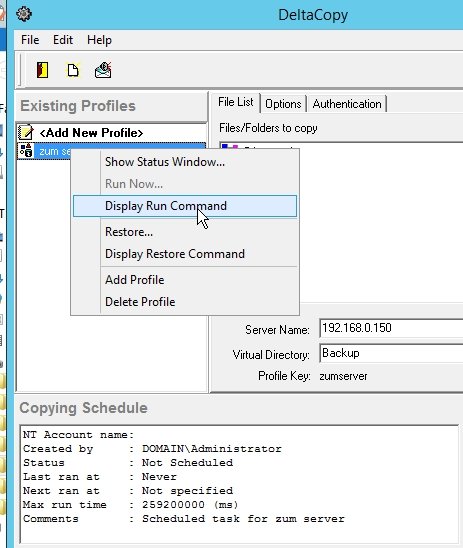This screenshot has height=548, width=463.
Task: Click the DOMAIN\Administrator text
Action: [x=211, y=449]
